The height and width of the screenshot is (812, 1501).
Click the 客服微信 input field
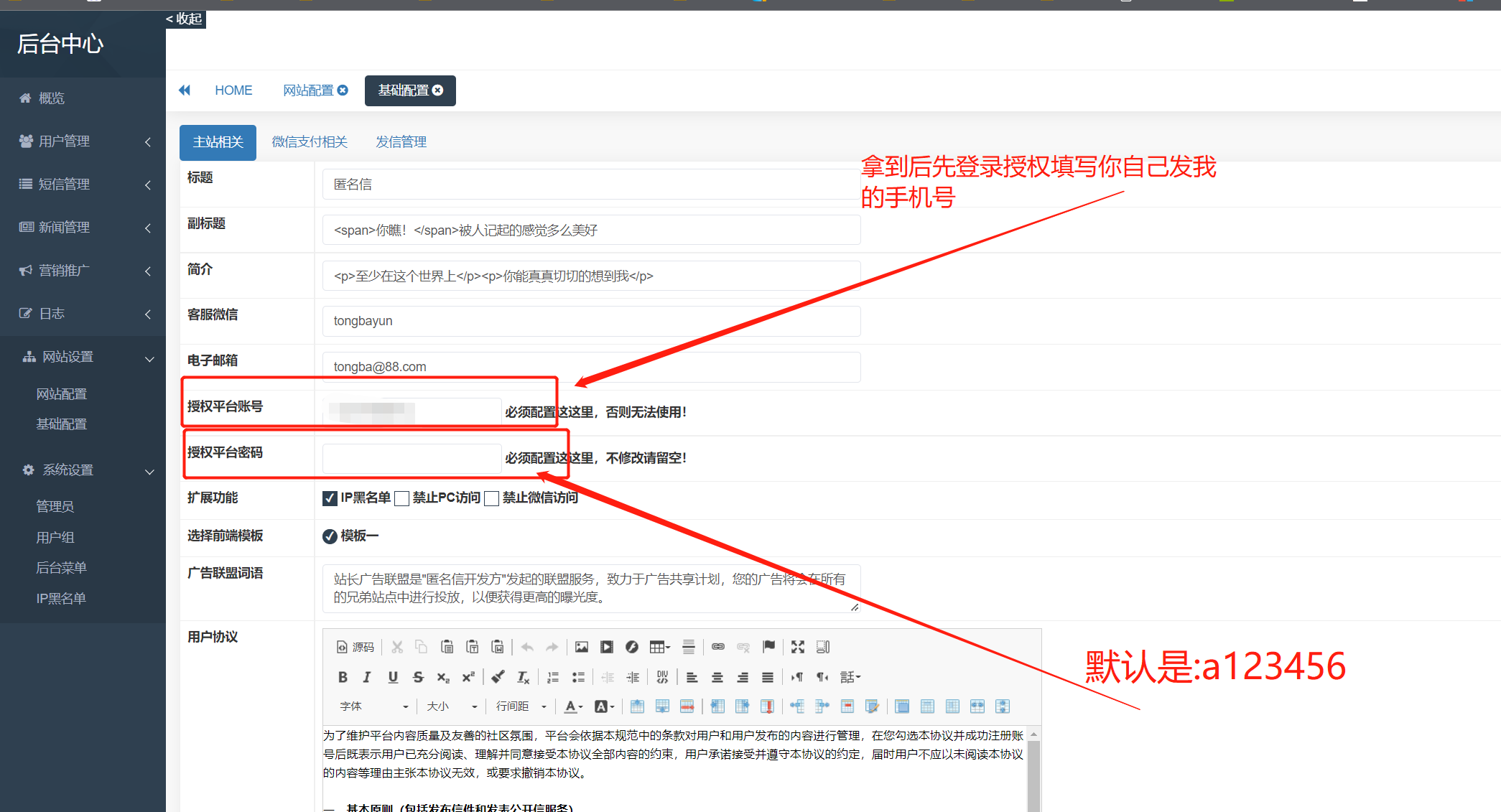coord(589,321)
